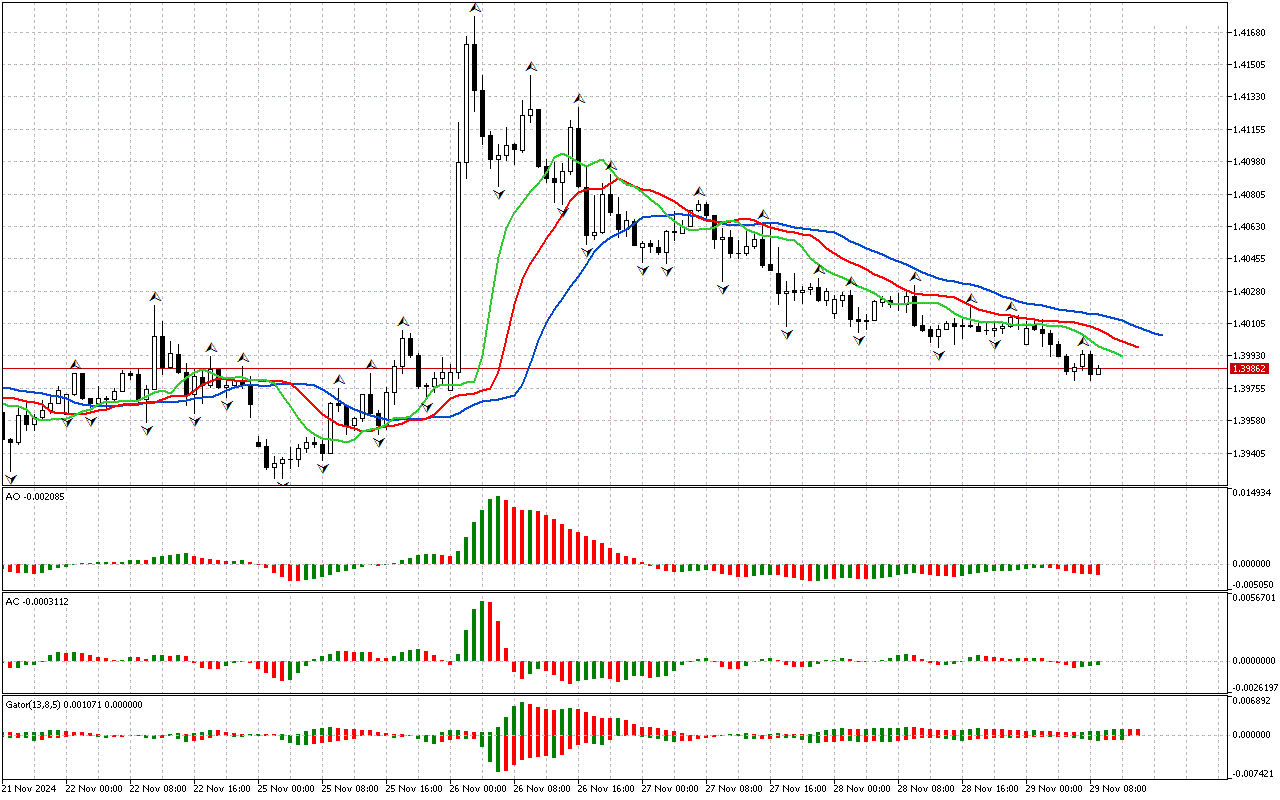The image size is (1280, 800).
Task: Click the 25 Nov 16:00 time label
Action: tap(416, 789)
